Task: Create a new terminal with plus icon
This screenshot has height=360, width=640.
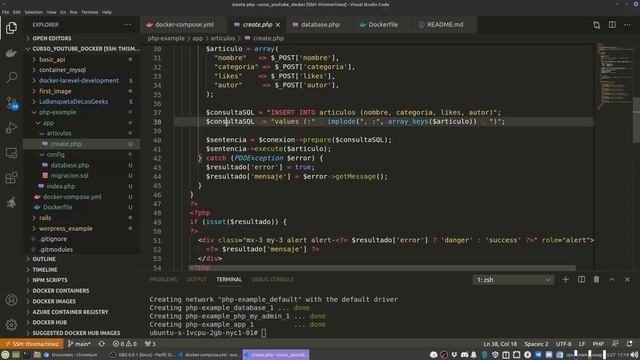Action: (x=565, y=280)
